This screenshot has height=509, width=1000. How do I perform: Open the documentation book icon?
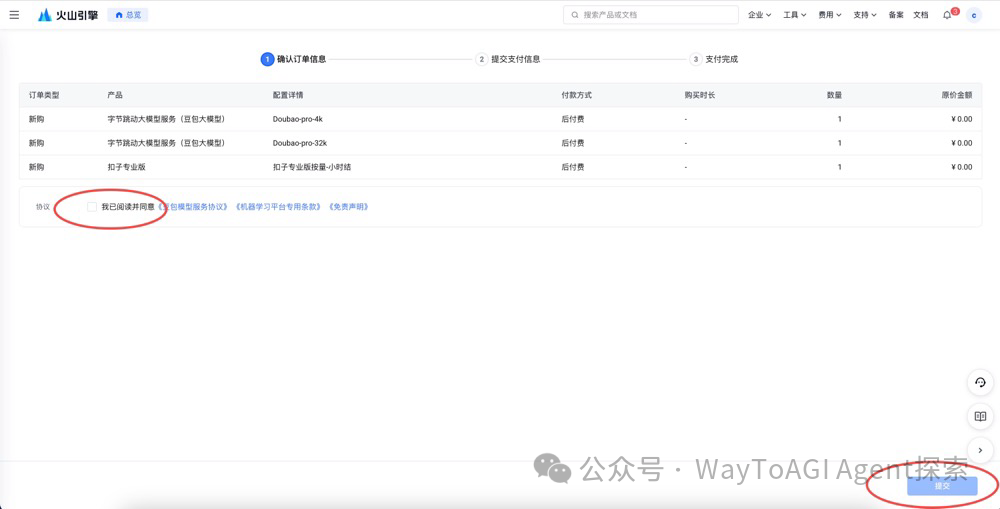pyautogui.click(x=980, y=417)
